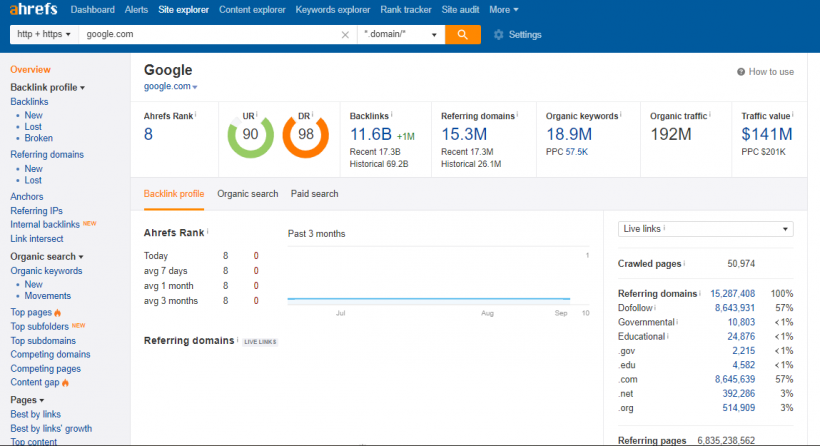Open the http + https protocol dropdown
This screenshot has width=820, height=446.
[44, 35]
